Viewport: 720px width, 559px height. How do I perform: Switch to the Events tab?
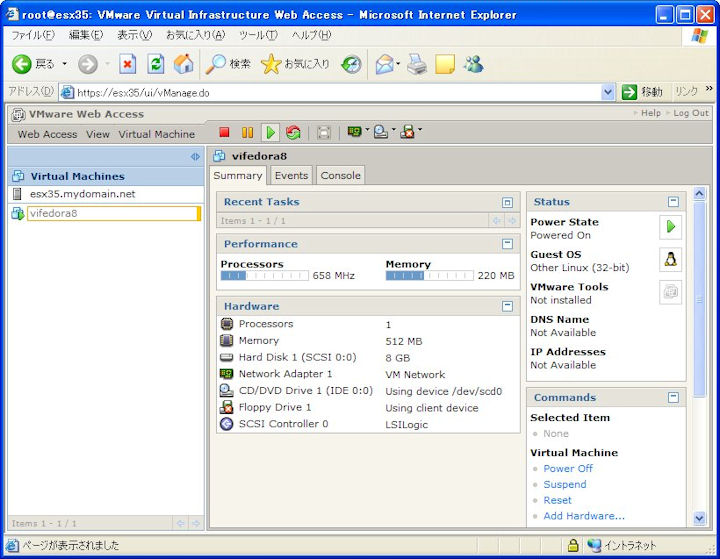(x=291, y=175)
